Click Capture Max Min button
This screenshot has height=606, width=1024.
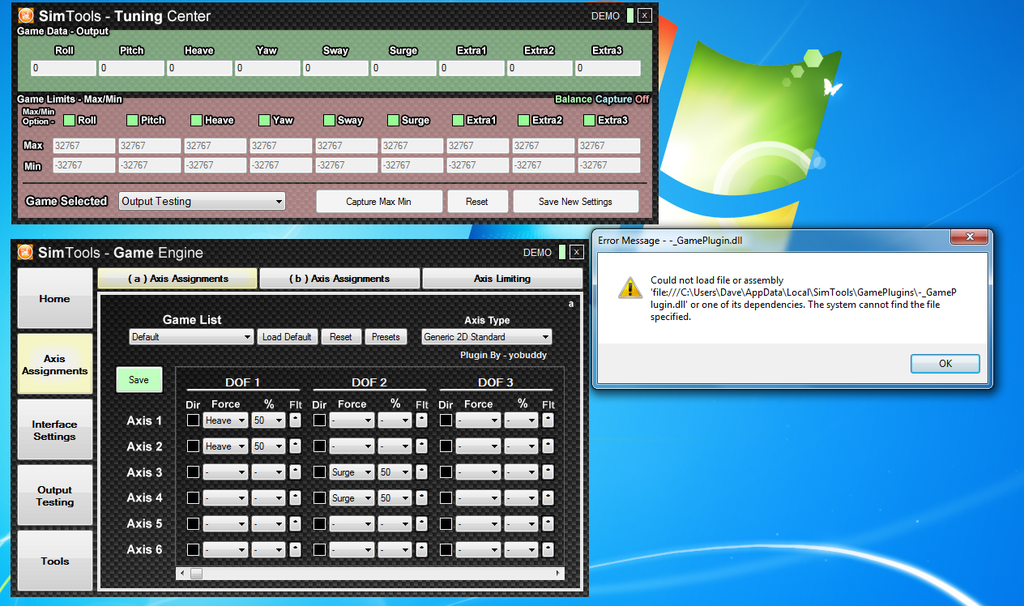point(379,201)
